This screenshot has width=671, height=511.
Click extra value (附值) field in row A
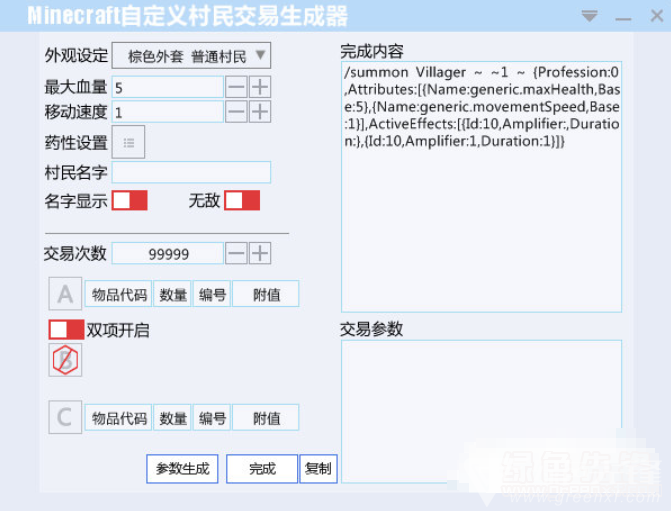coord(266,294)
